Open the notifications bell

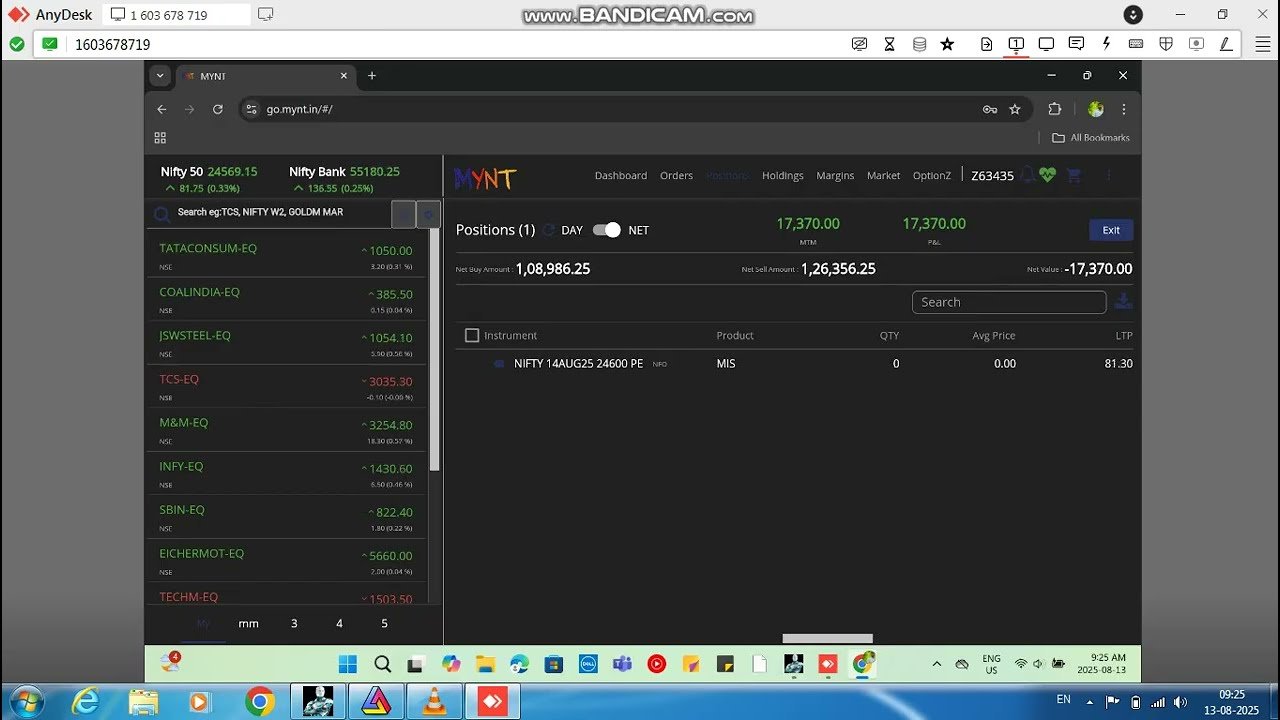(1028, 175)
